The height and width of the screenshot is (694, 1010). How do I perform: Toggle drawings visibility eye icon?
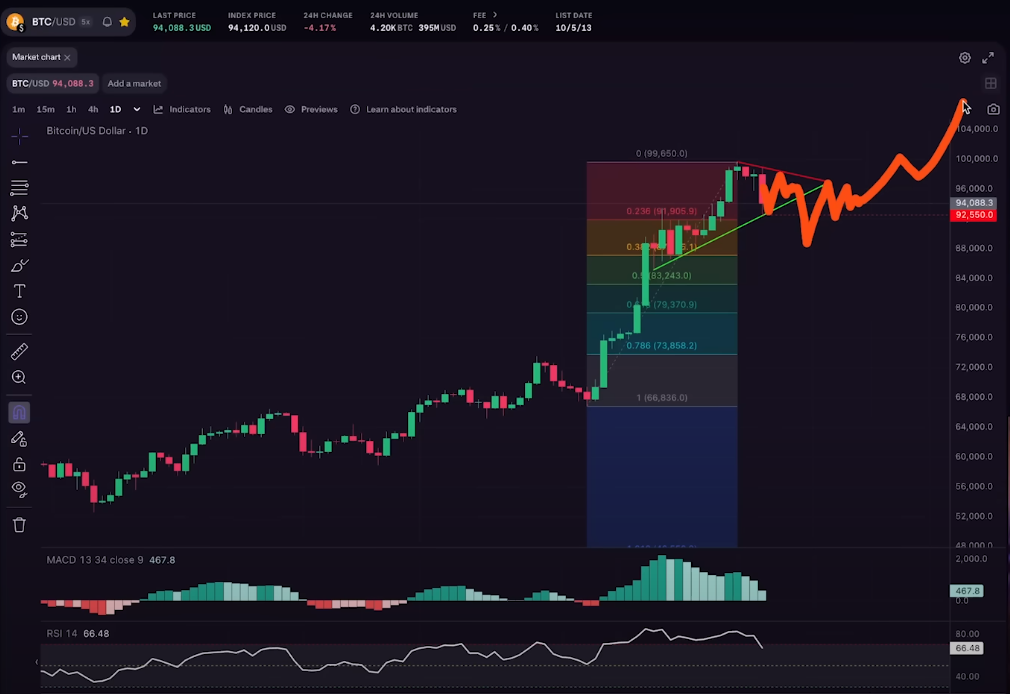tap(19, 489)
